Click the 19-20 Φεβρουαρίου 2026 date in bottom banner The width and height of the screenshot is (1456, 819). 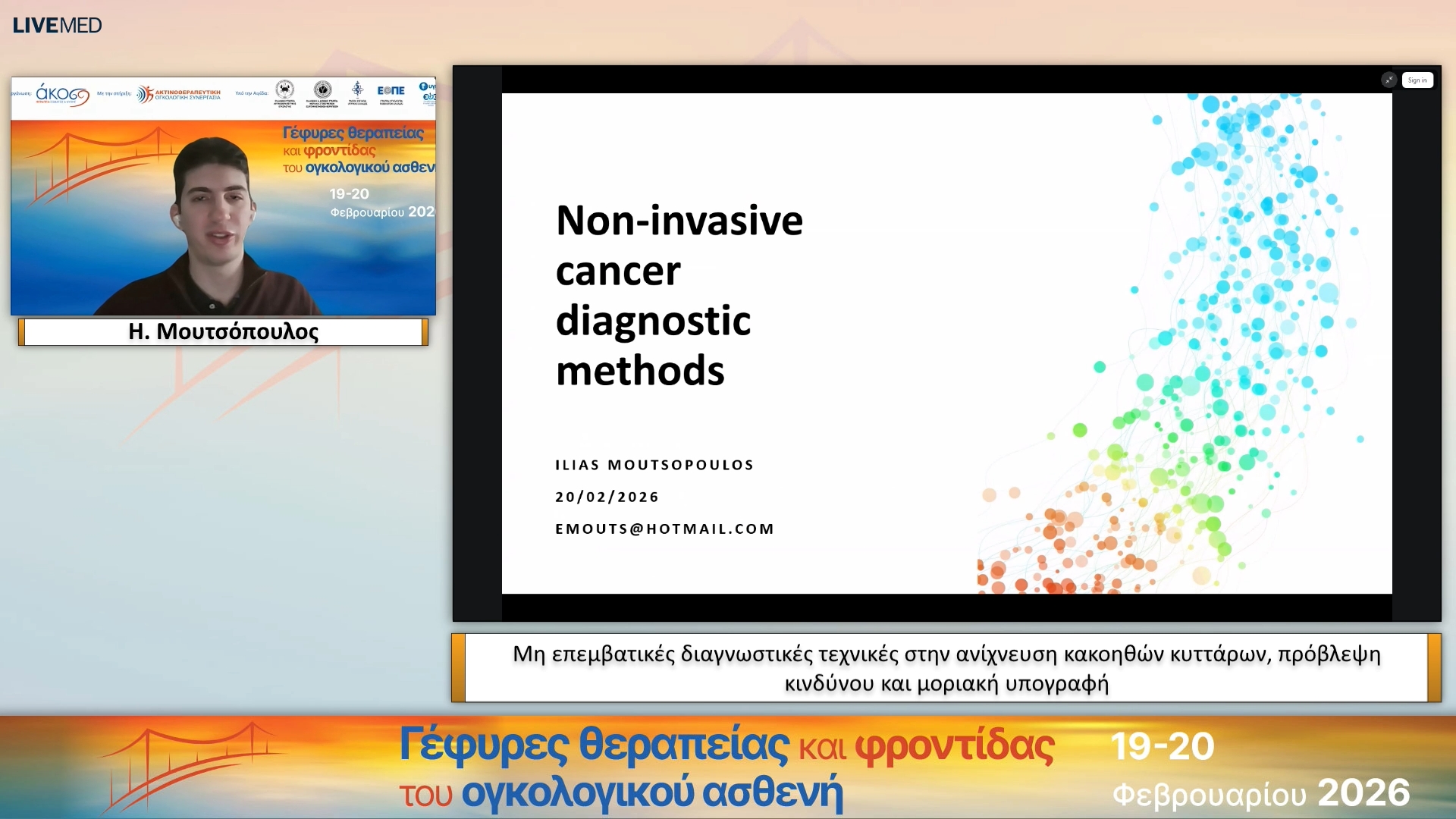point(1260,768)
